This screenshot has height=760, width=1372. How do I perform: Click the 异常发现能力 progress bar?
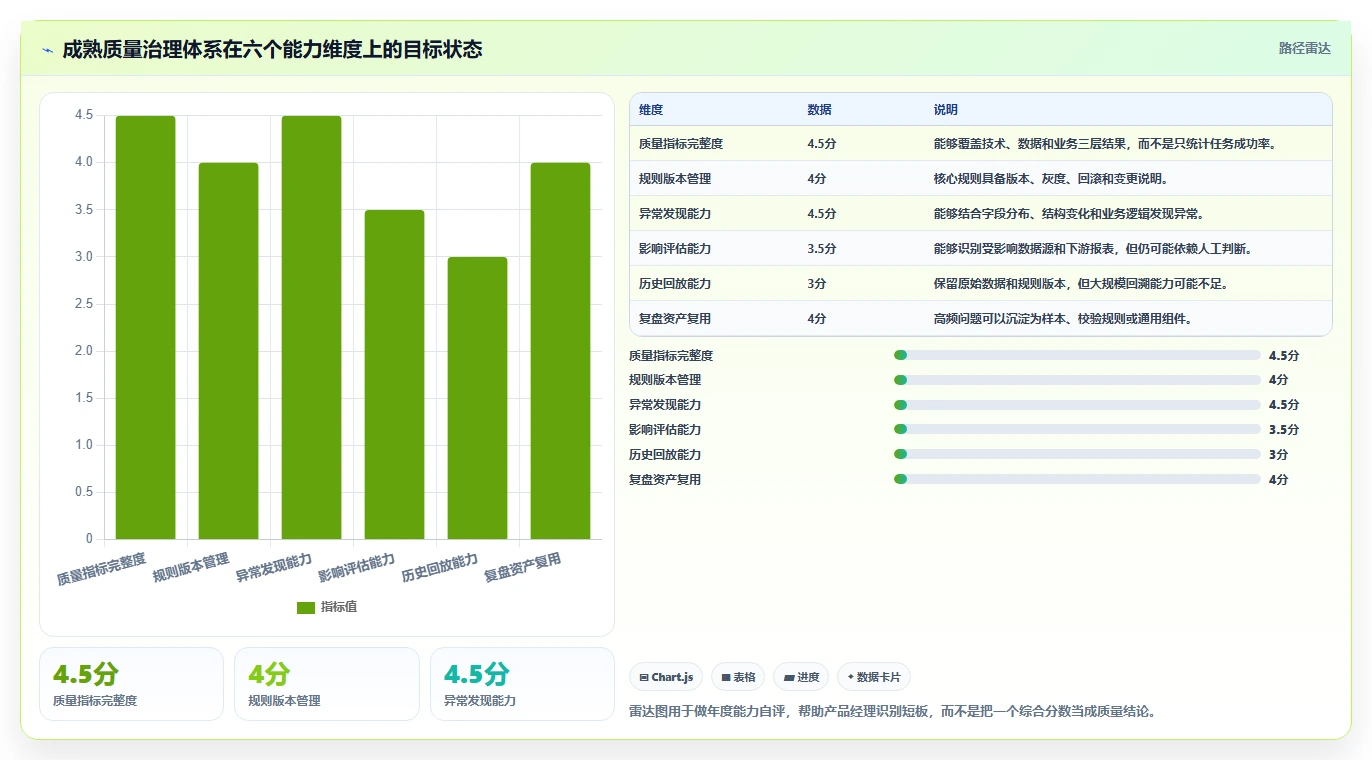(1077, 405)
